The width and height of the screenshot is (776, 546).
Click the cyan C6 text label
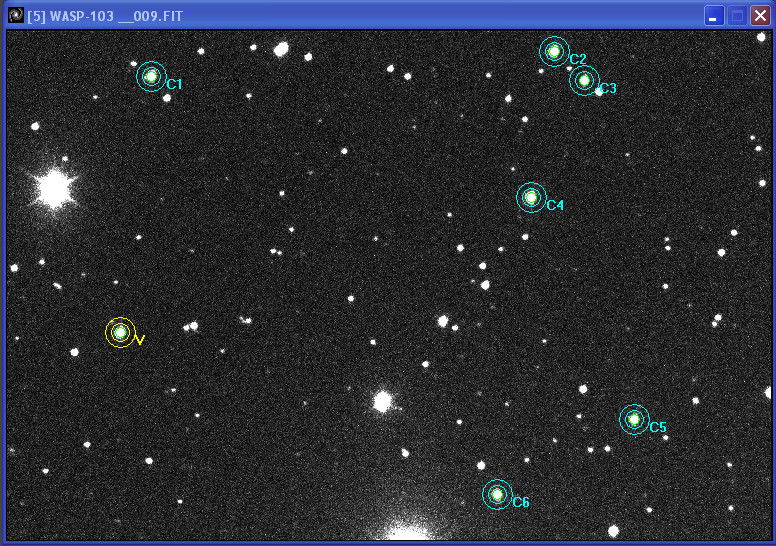520,502
